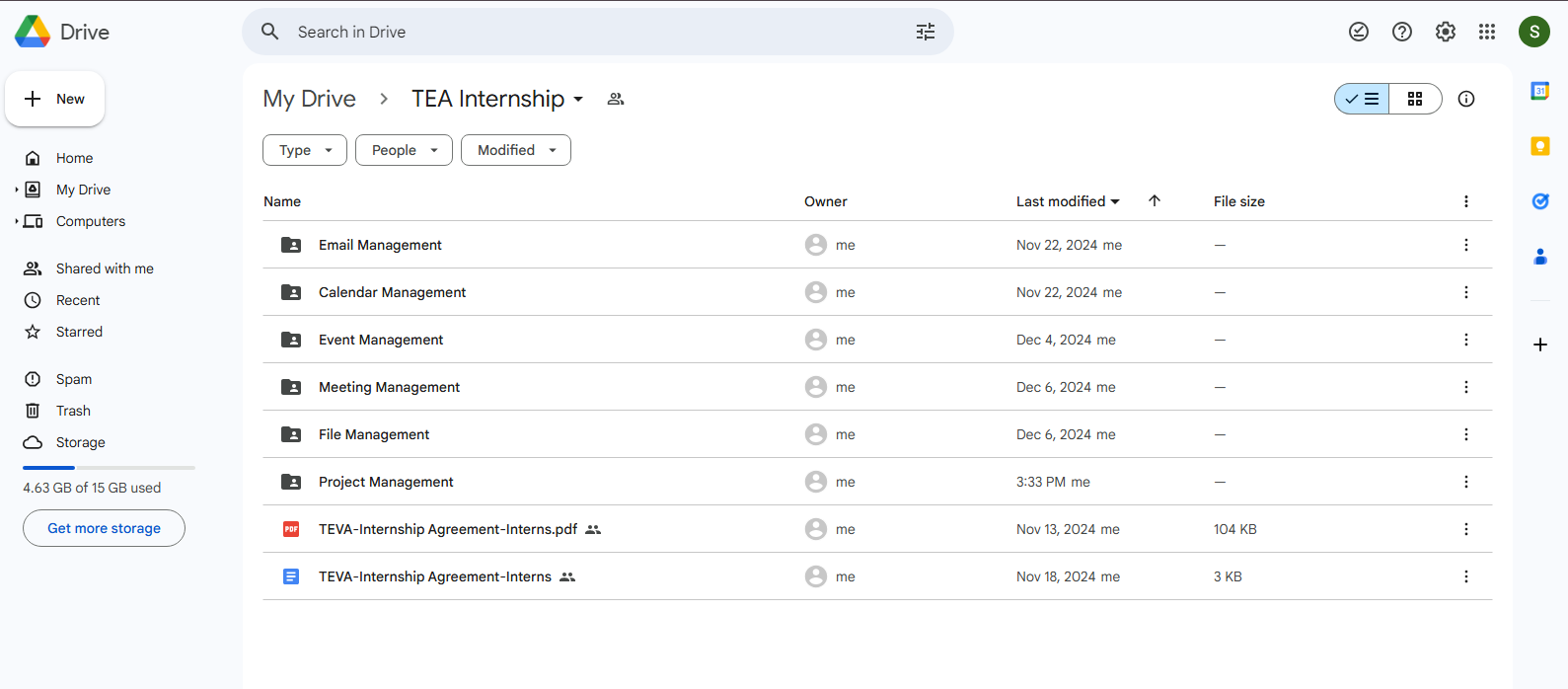Click the storage usage progress bar
Screen dimensions: 1568x689
(x=109, y=467)
